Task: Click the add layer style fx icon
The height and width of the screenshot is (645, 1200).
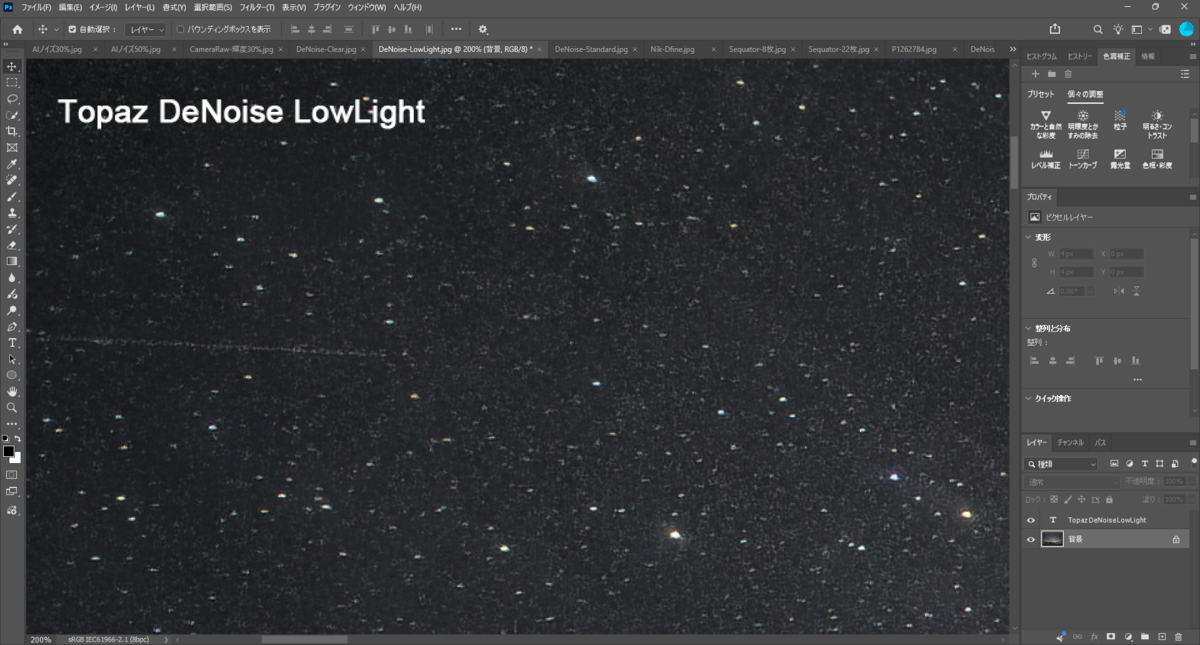Action: pos(1094,636)
